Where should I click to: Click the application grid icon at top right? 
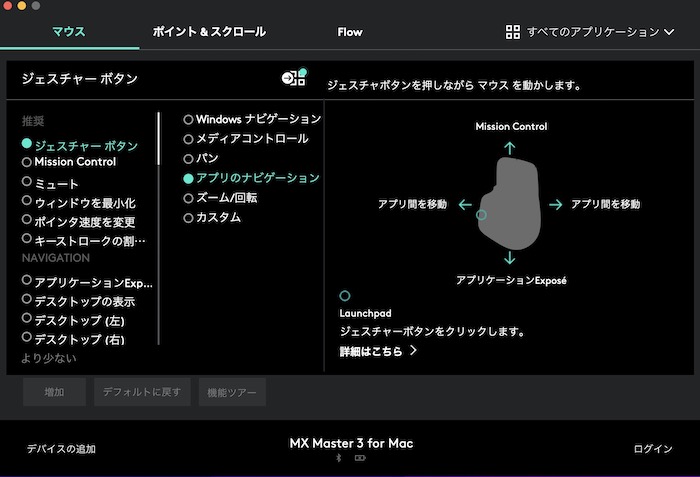[x=512, y=32]
